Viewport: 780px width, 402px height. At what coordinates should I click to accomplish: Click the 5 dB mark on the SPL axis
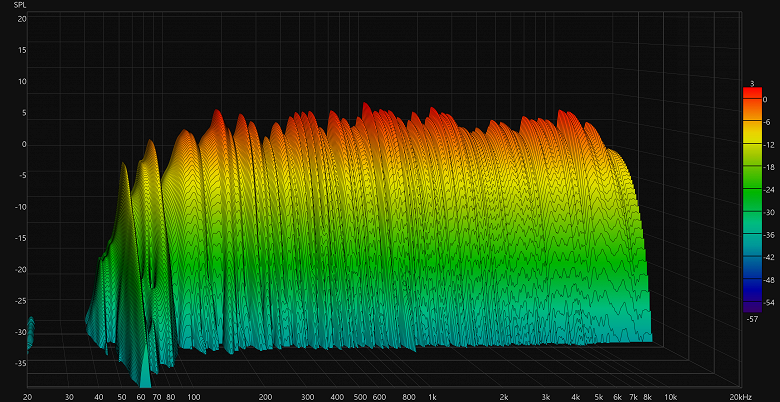(x=24, y=113)
